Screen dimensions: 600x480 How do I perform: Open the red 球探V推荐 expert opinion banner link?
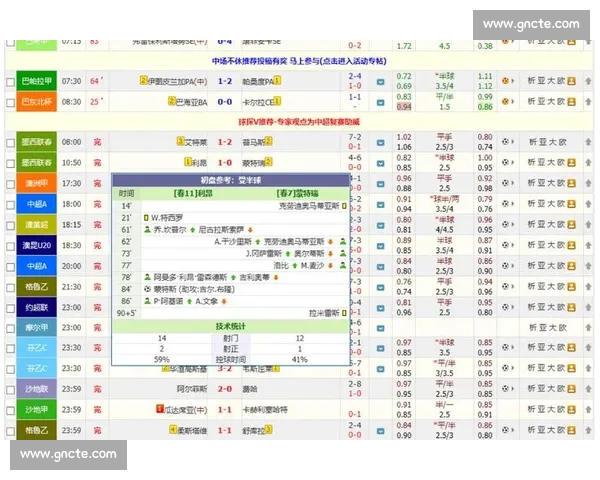[299, 122]
